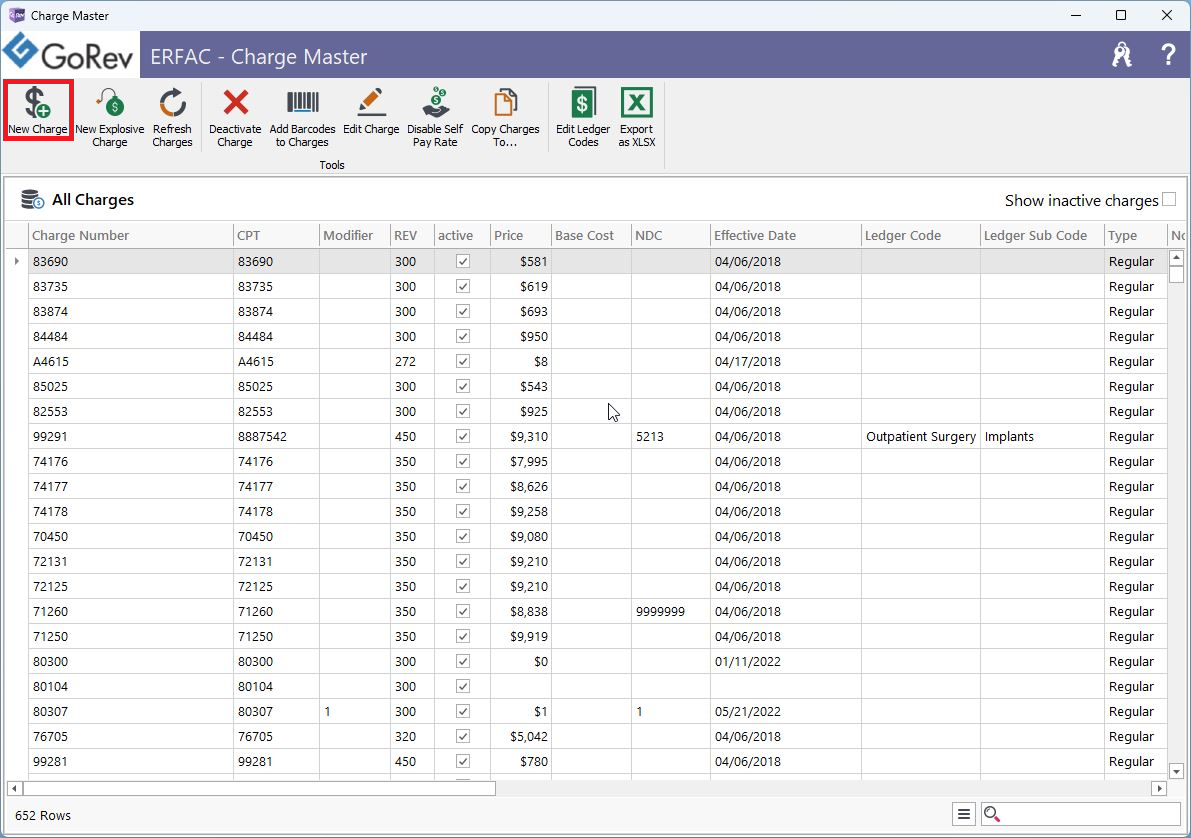Click price cell $8,626
Screen dimensions: 1191x838
520,486
